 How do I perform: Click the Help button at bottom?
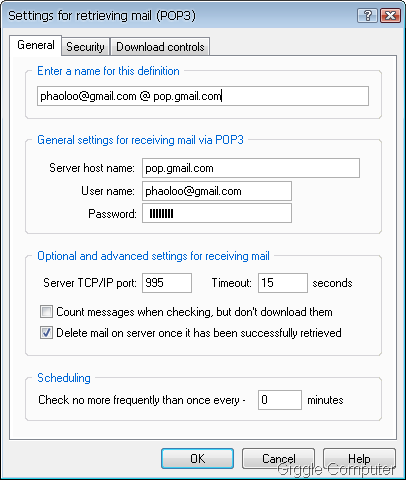(x=359, y=459)
